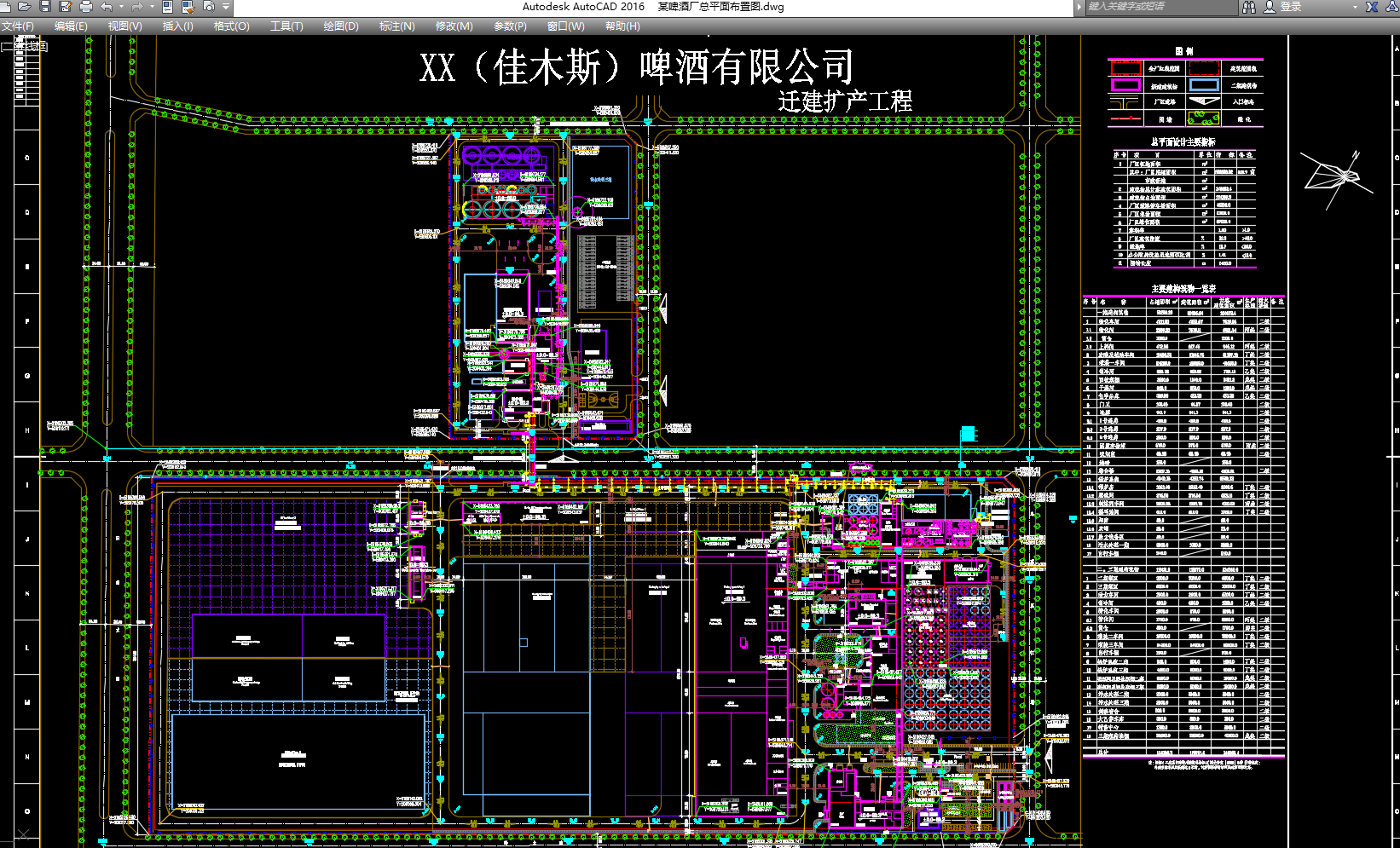Image resolution: width=1400 pixels, height=848 pixels.
Task: Click the Redo arrow icon
Action: click(137, 7)
